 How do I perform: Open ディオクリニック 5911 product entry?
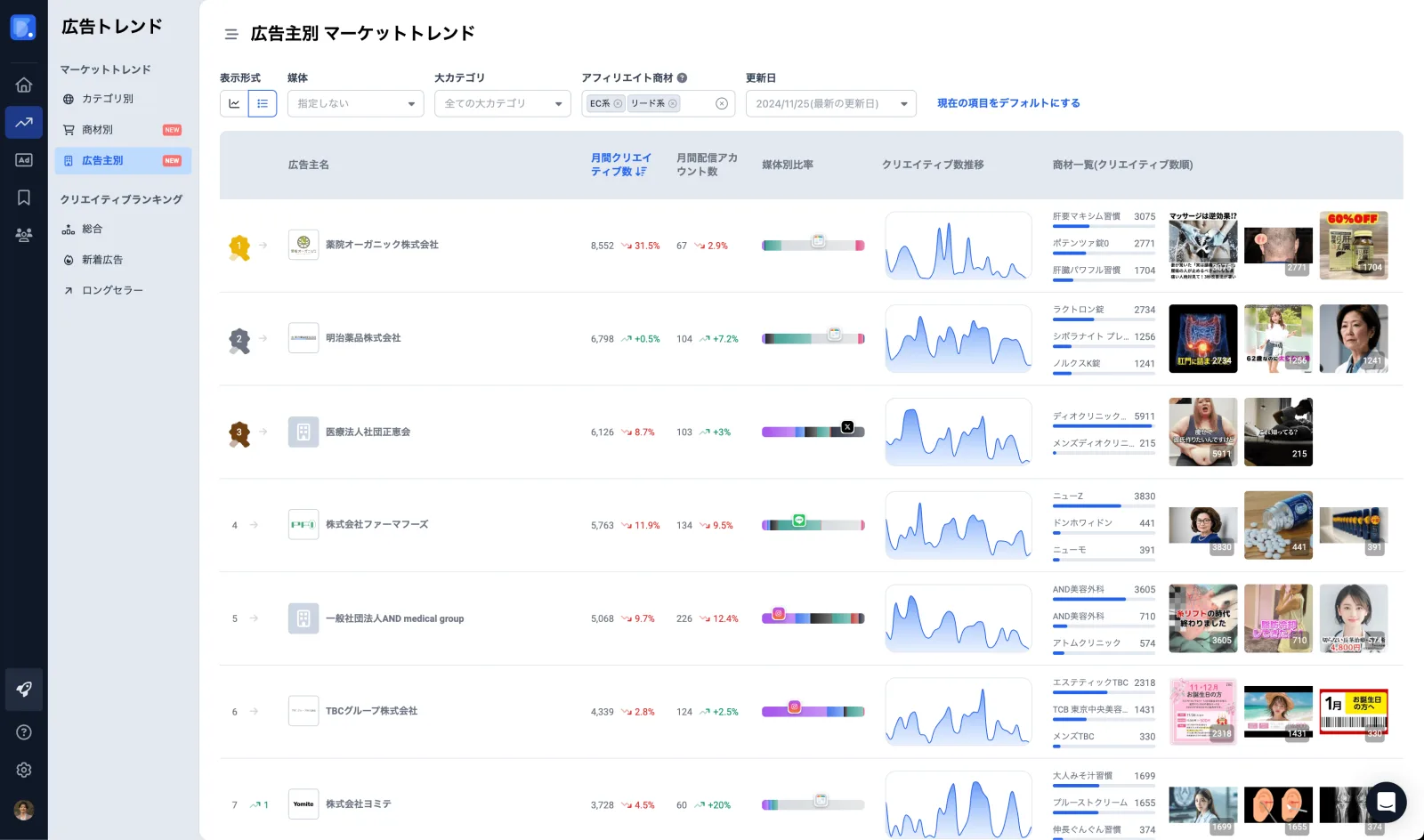(1104, 419)
